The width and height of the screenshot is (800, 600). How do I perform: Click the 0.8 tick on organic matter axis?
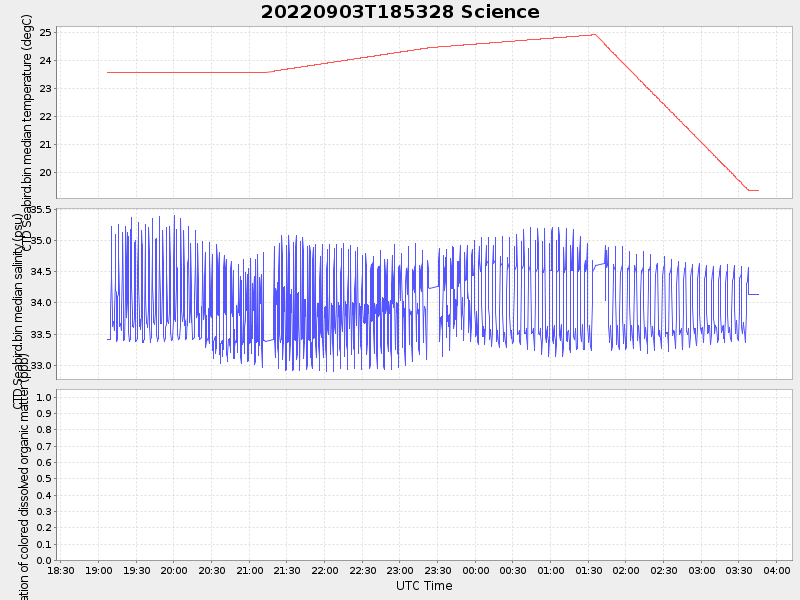click(x=44, y=430)
